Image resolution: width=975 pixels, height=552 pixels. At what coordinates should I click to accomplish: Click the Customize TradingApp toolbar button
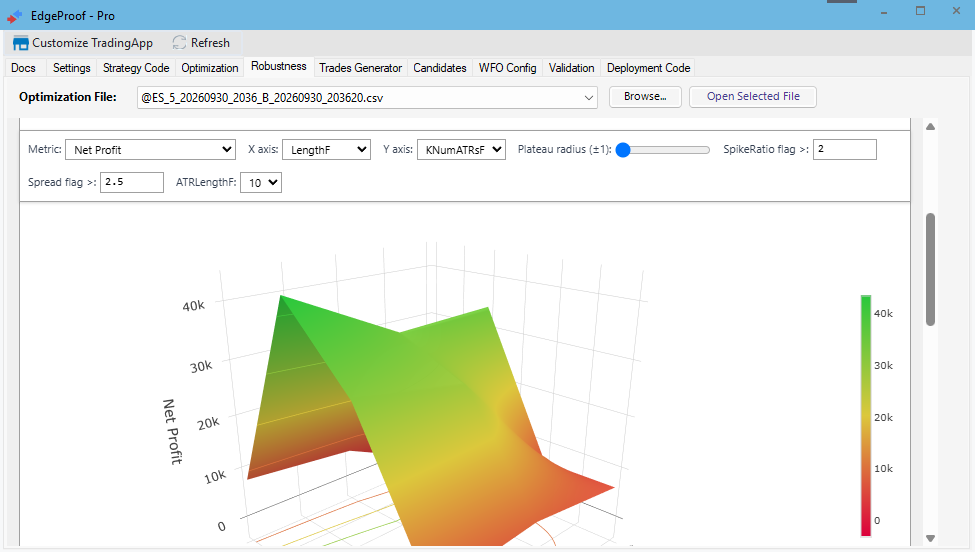[x=83, y=43]
